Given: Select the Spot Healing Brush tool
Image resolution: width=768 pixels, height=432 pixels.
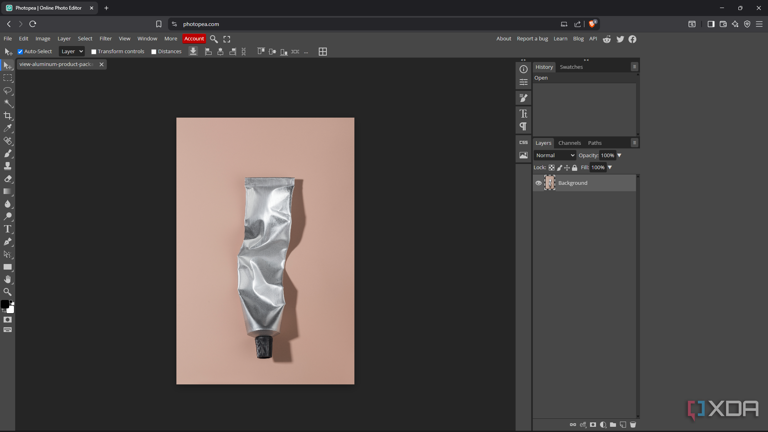Looking at the screenshot, I should click(x=7, y=141).
